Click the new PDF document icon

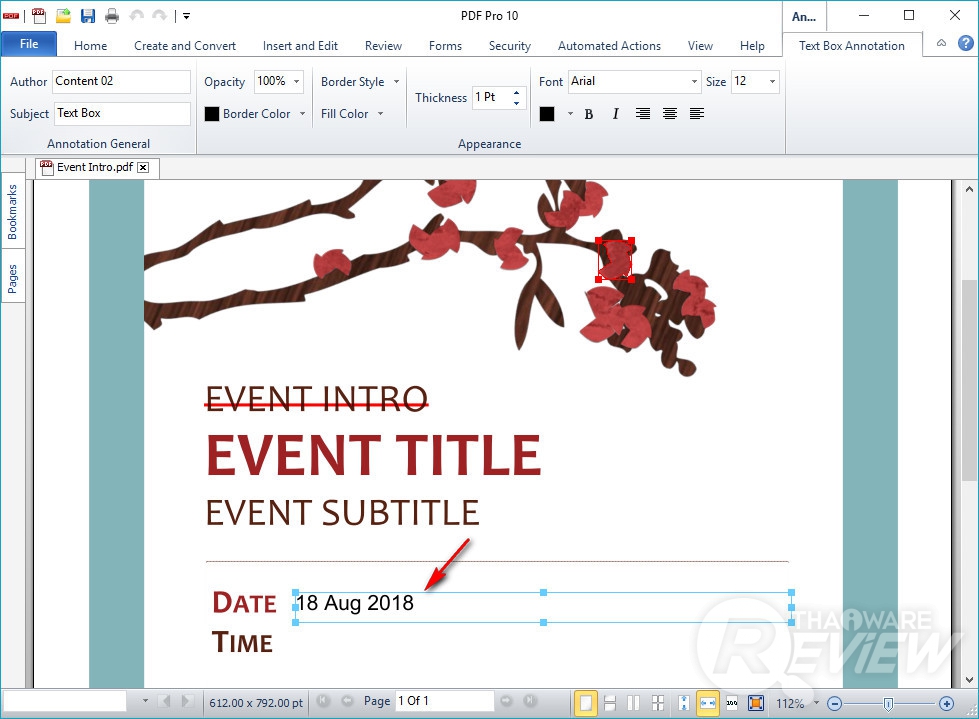[x=39, y=15]
